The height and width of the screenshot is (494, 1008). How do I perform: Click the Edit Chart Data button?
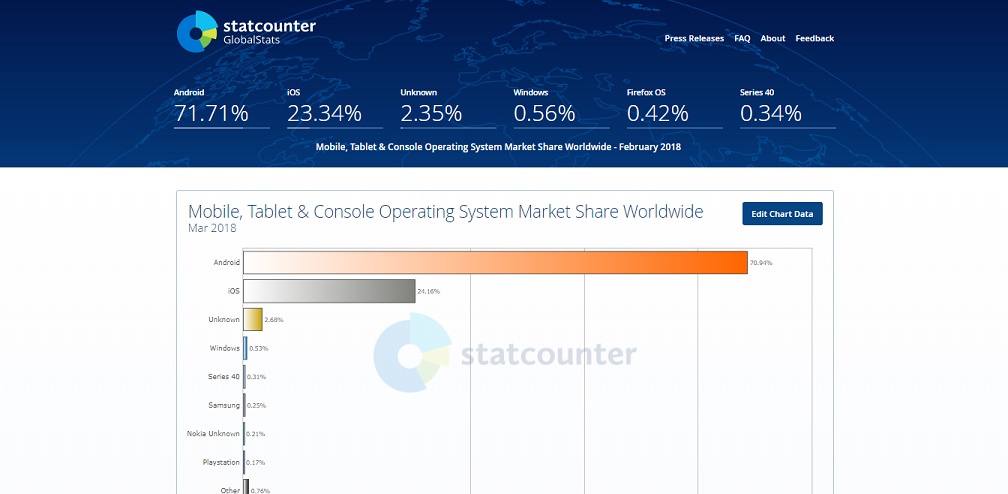tap(782, 214)
